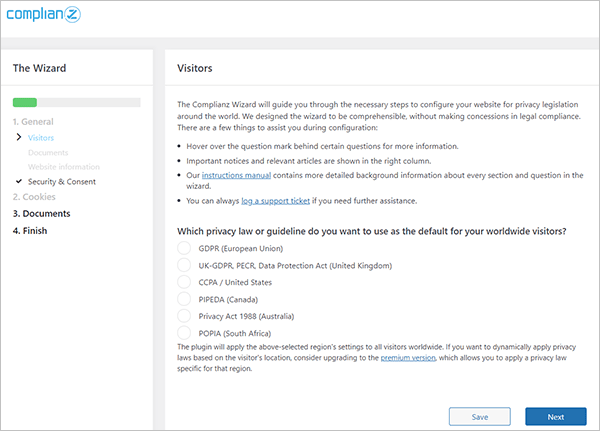Expand the Cookies wizard step
This screenshot has width=600, height=431.
(x=35, y=197)
